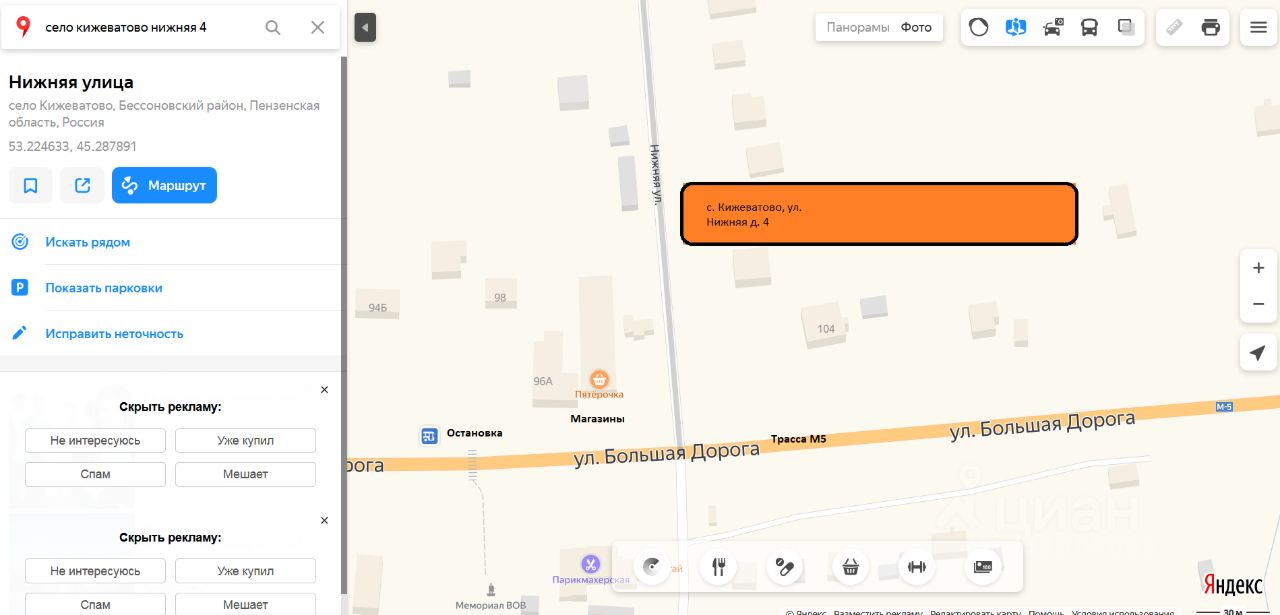
Task: Search pharmacies with pill icon
Action: (785, 567)
